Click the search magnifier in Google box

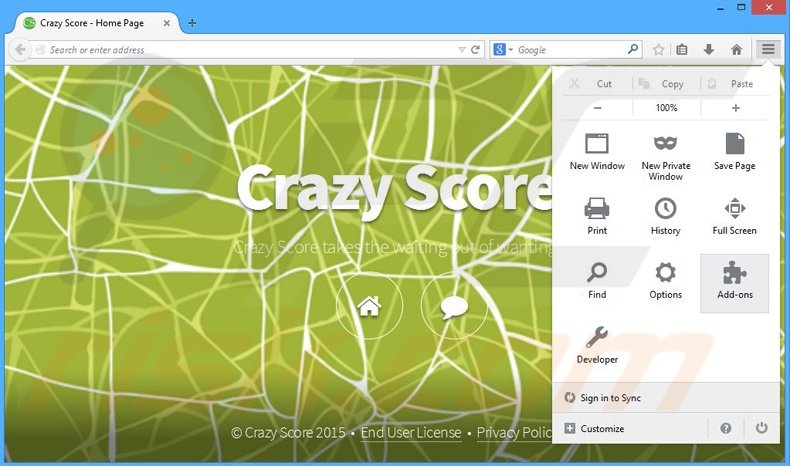(x=633, y=49)
